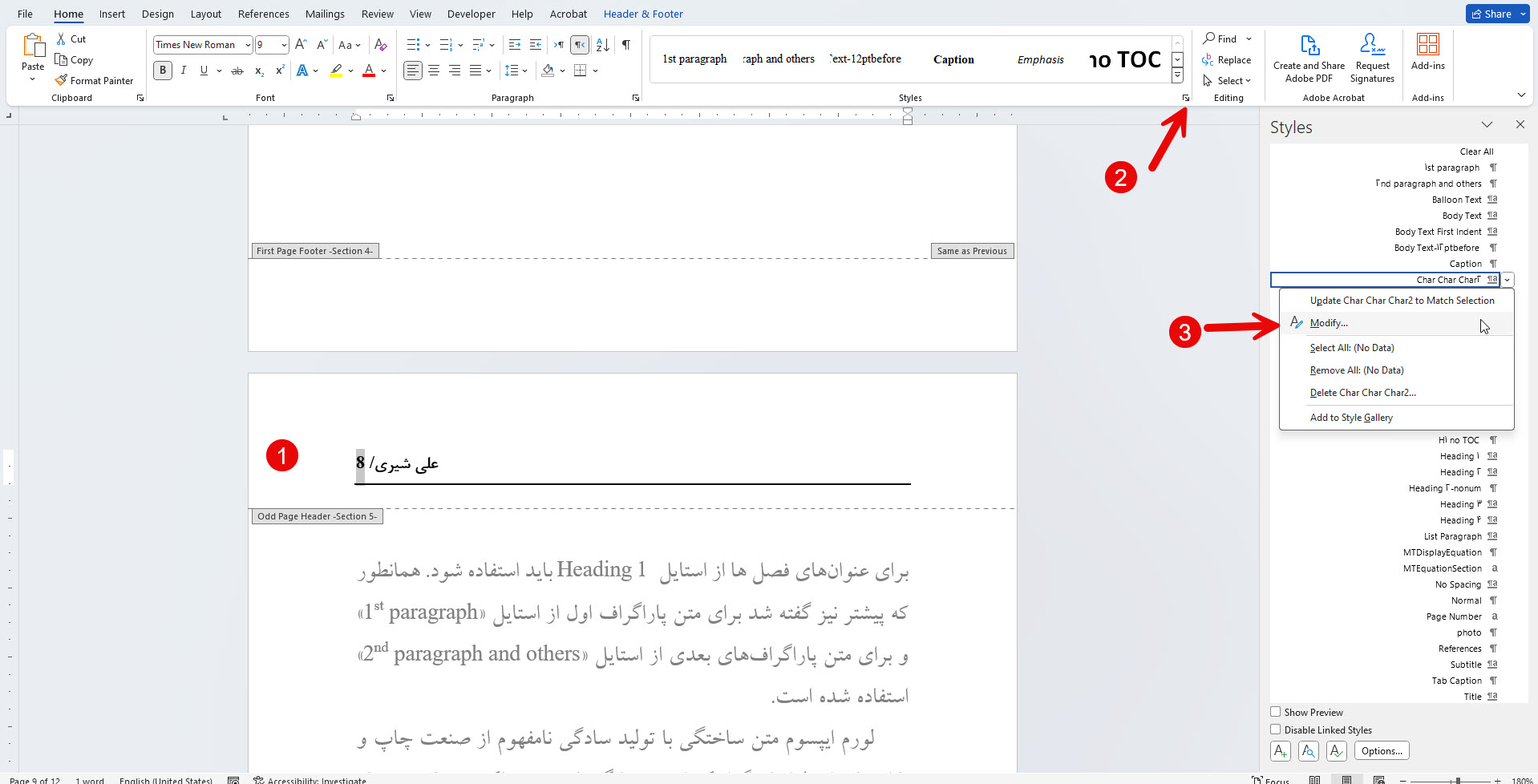
Task: Select Delete Char Char Char2...
Action: 1396,393
